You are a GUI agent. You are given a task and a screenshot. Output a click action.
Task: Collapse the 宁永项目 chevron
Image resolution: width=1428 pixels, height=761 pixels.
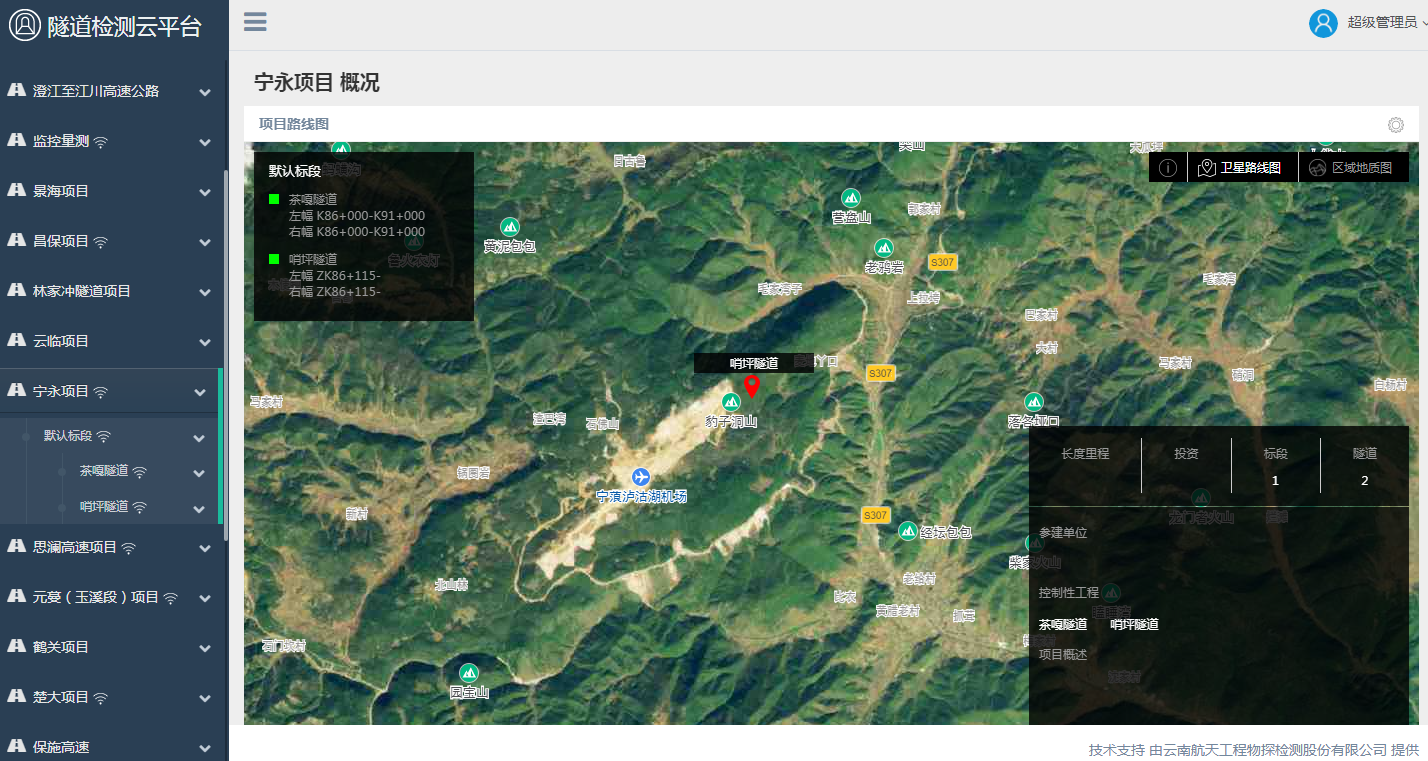click(x=200, y=392)
